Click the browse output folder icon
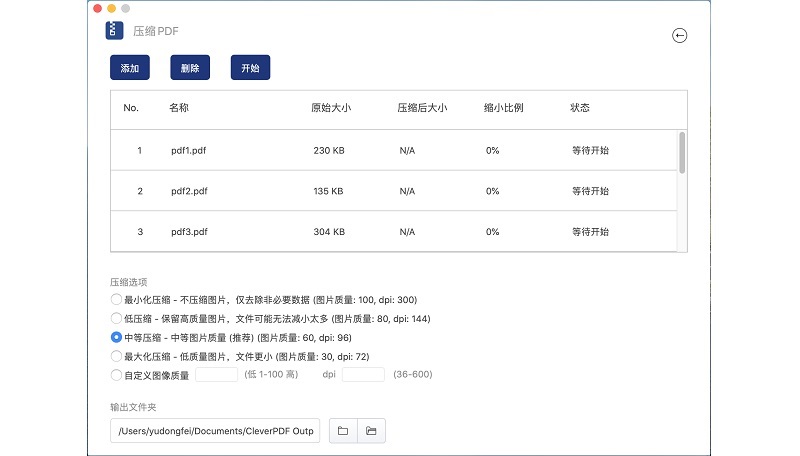This screenshot has height=456, width=800. pyautogui.click(x=343, y=431)
